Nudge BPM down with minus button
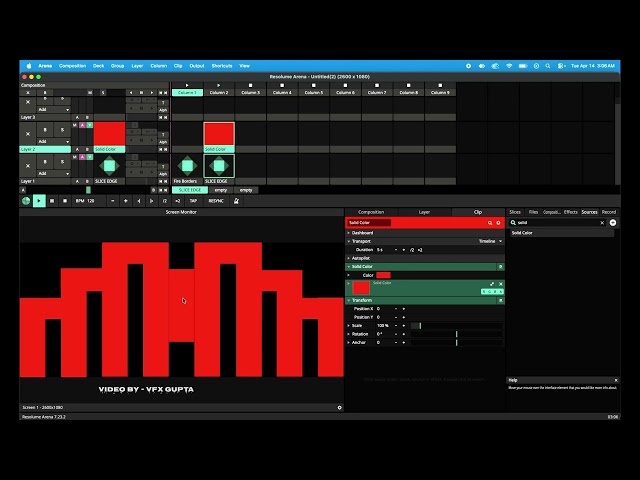The image size is (640, 480). click(x=113, y=201)
